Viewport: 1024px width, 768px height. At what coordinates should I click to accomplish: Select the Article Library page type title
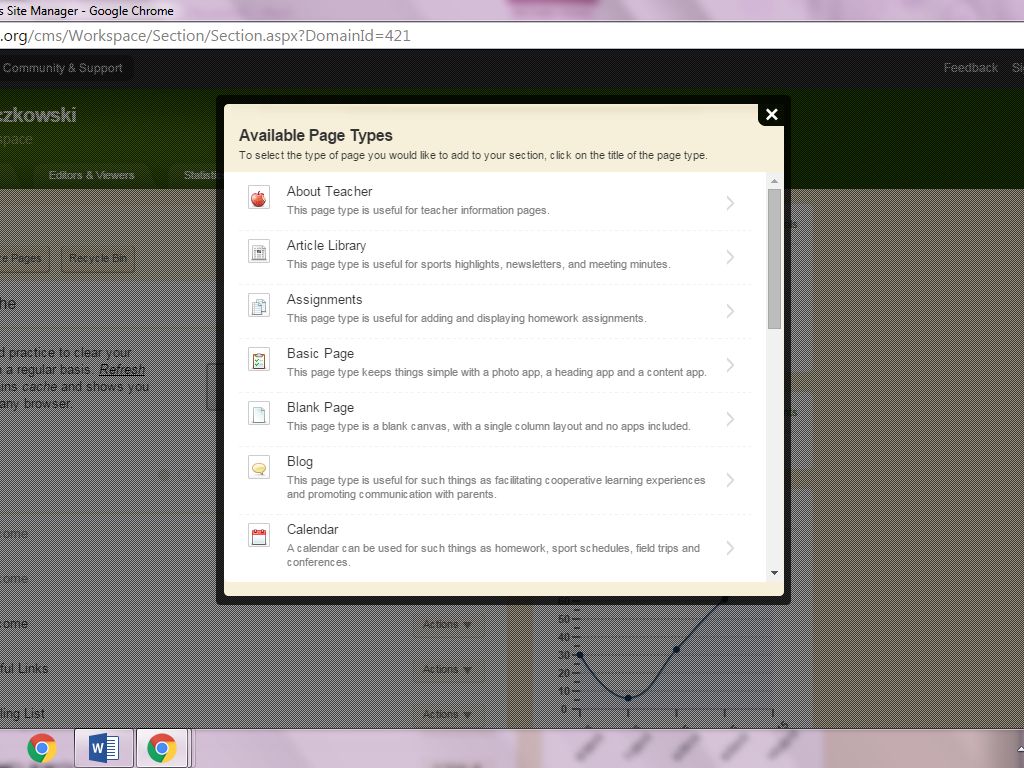click(x=326, y=245)
